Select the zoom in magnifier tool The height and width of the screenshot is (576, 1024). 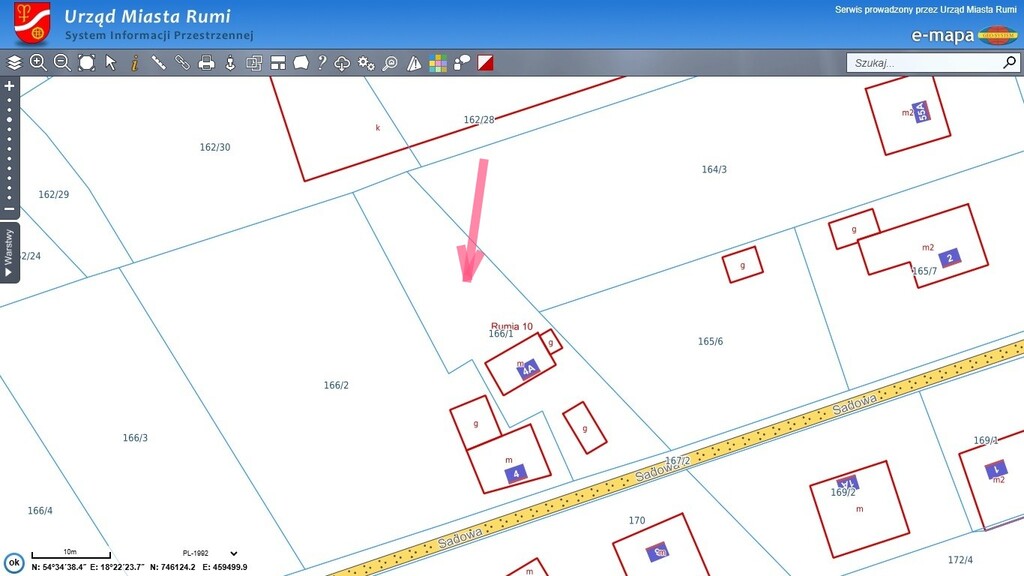click(38, 63)
